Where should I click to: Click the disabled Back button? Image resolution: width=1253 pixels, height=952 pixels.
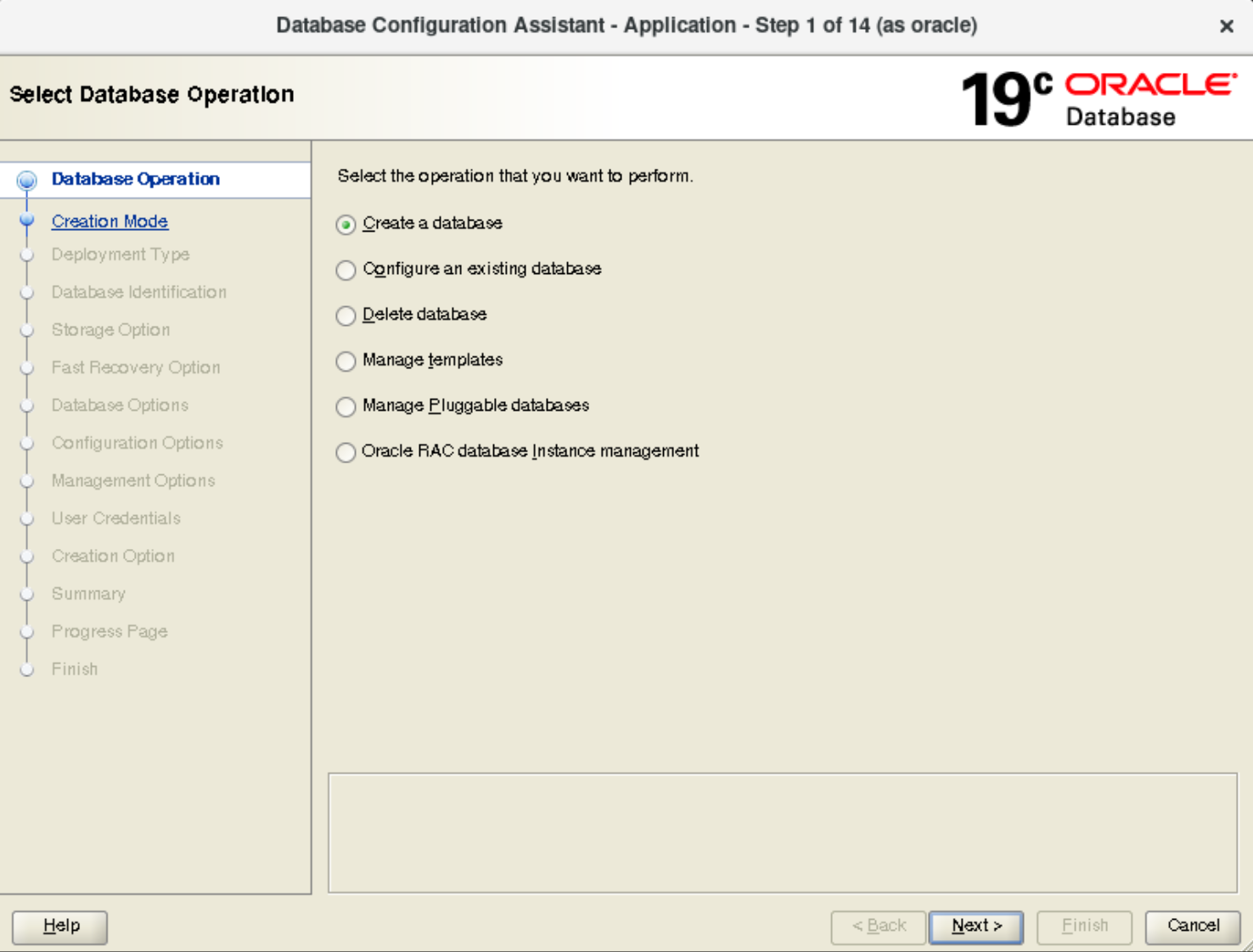tap(879, 927)
